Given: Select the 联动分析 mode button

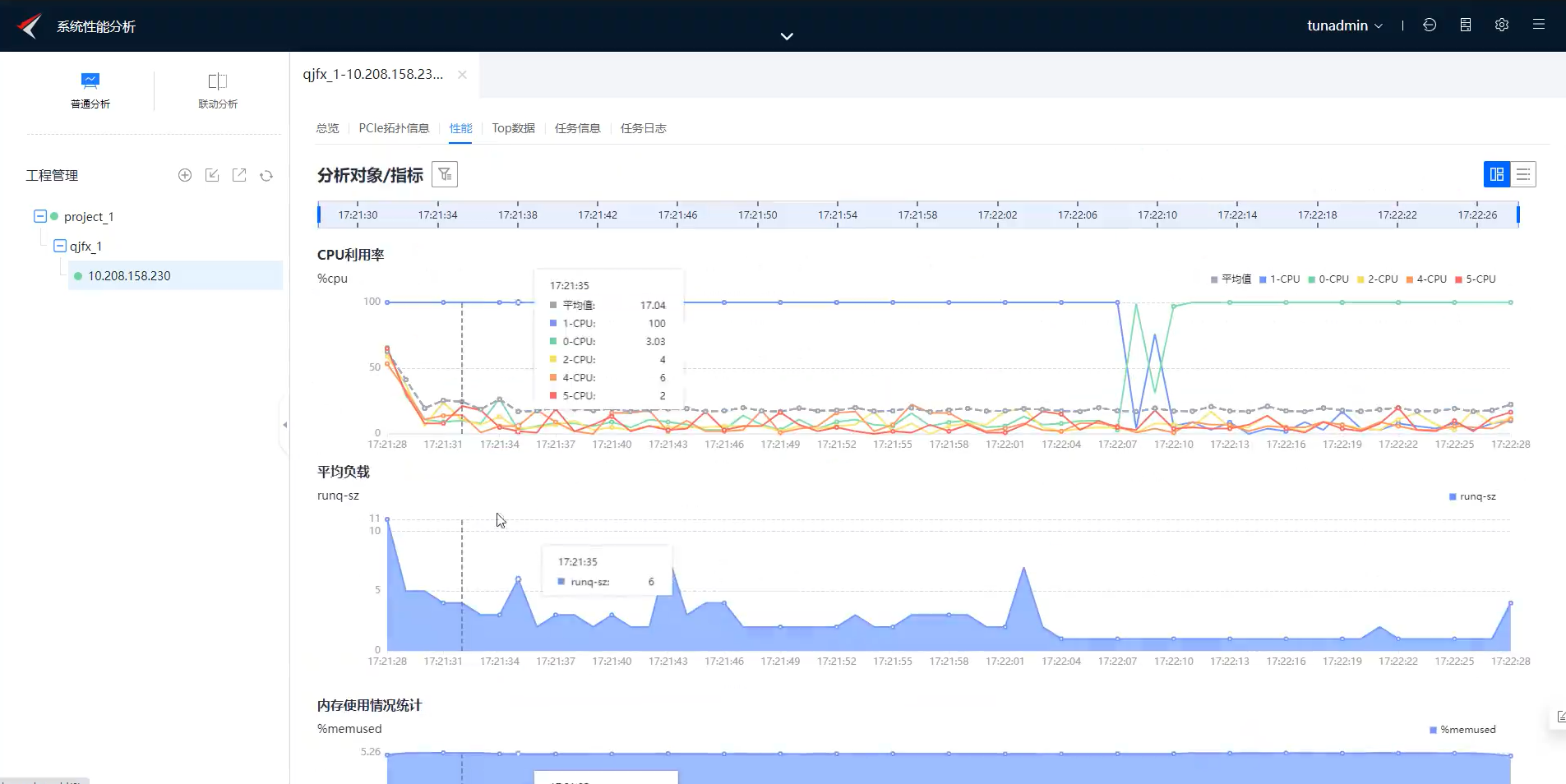Looking at the screenshot, I should coord(218,90).
